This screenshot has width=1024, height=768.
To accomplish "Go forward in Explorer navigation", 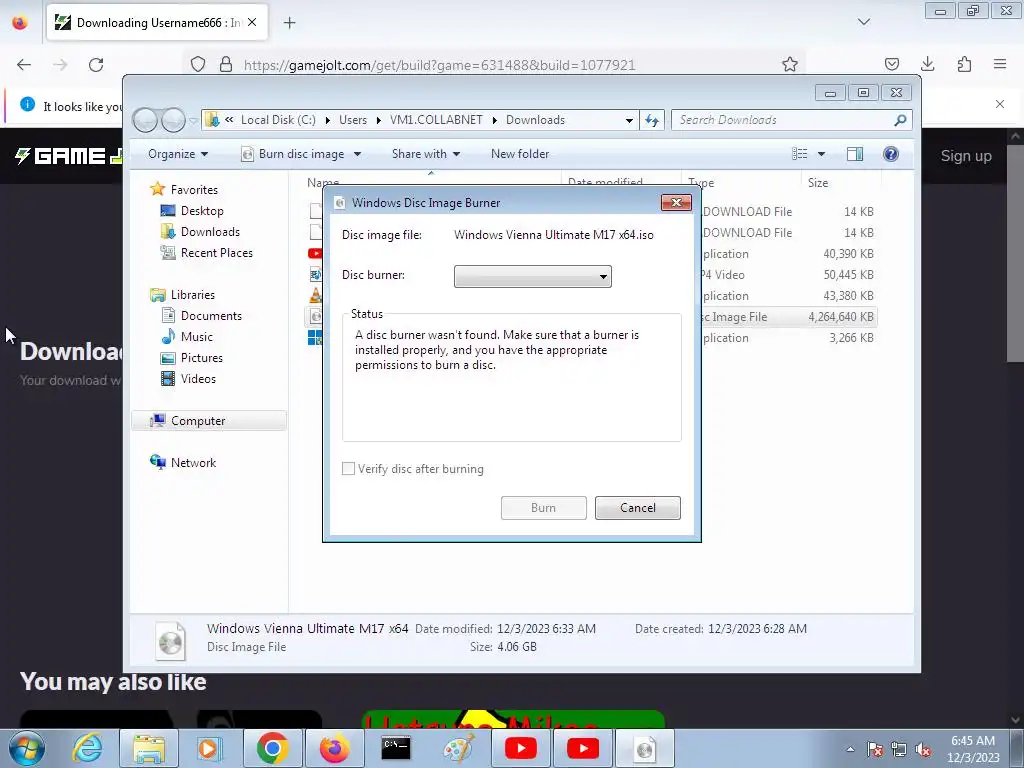I will pyautogui.click(x=173, y=120).
